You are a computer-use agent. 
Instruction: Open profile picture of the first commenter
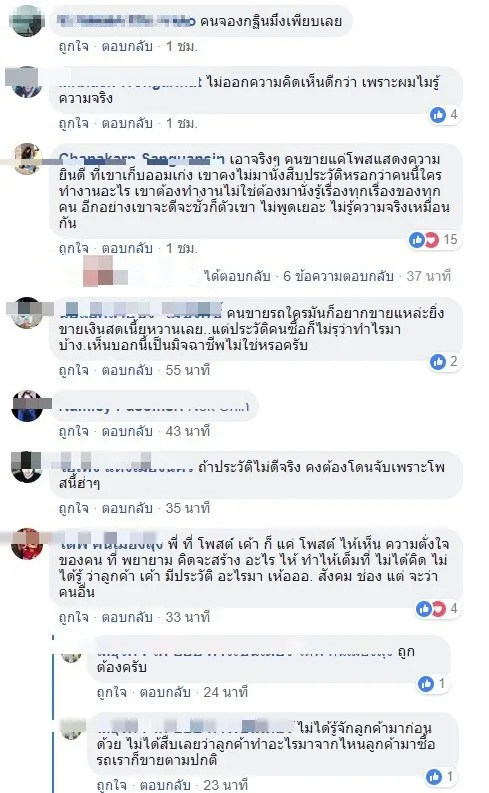[26, 21]
